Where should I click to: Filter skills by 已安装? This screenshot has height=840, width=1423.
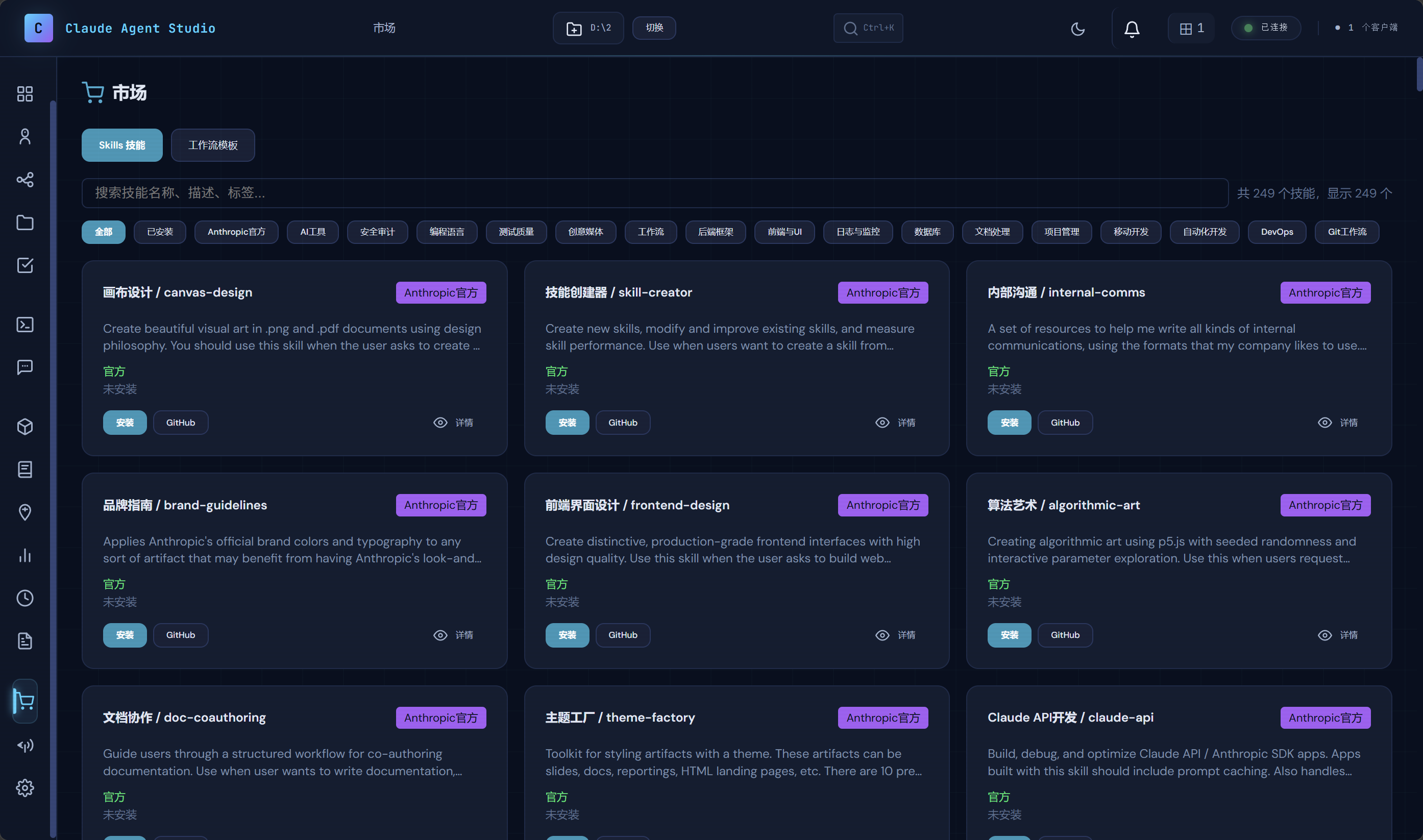160,232
